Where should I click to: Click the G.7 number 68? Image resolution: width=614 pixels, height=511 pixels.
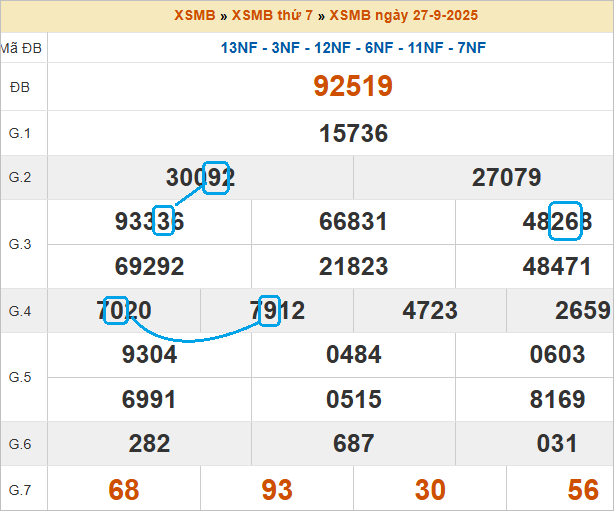click(x=124, y=489)
